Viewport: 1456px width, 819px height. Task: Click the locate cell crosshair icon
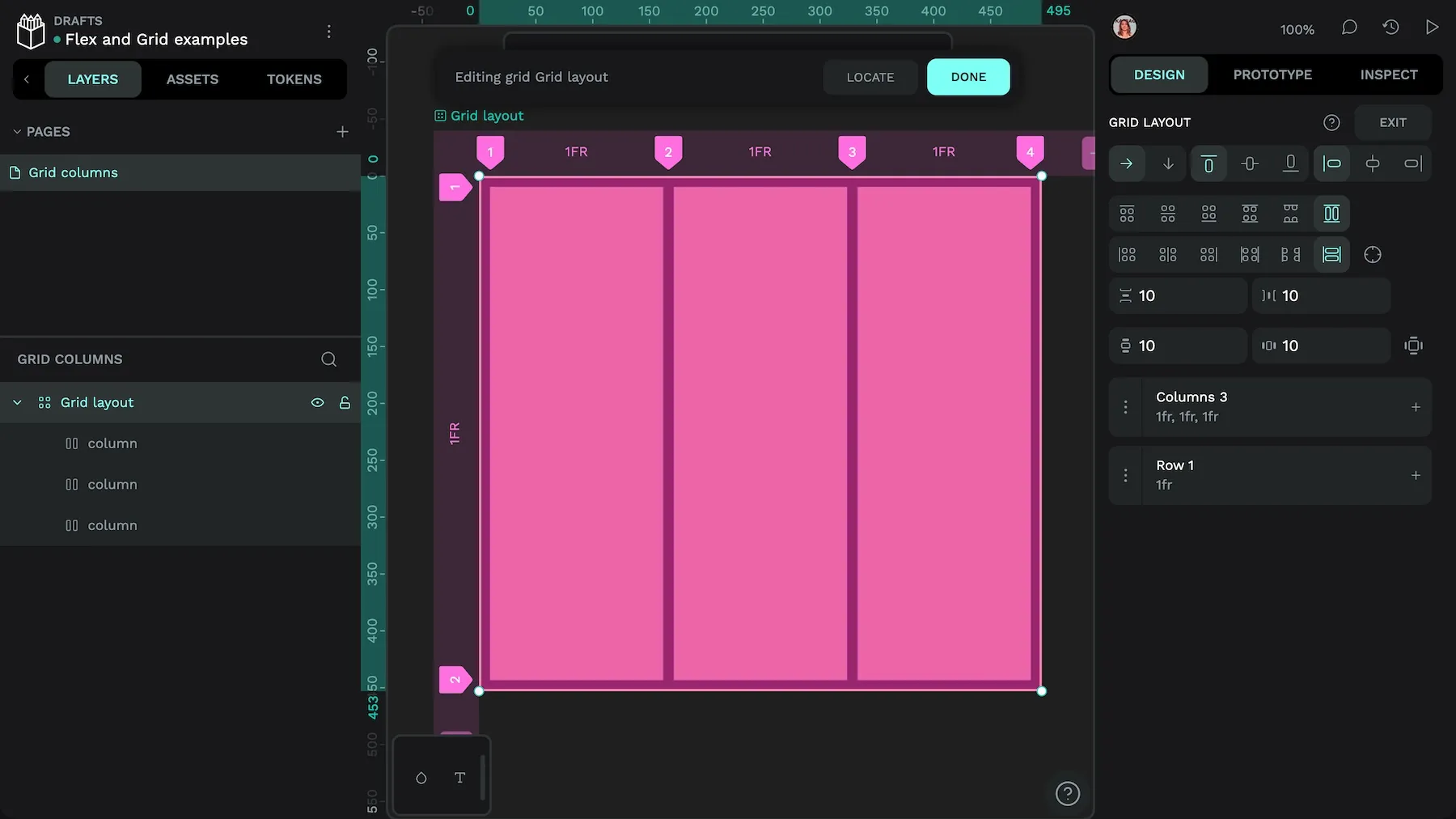[1373, 254]
